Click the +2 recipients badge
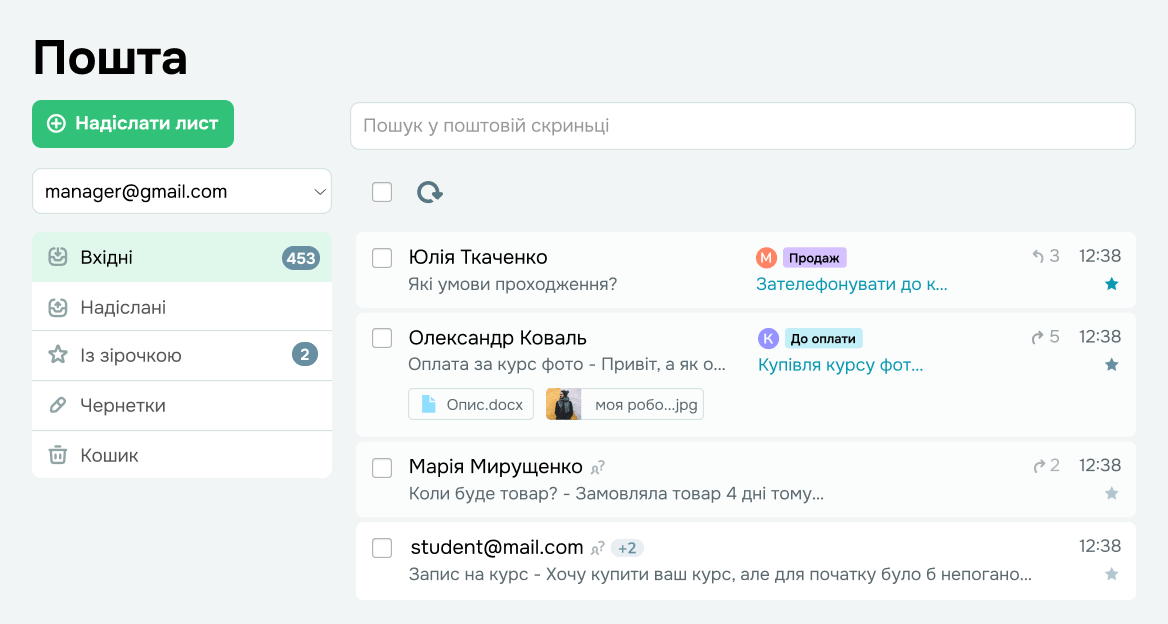 tap(627, 549)
